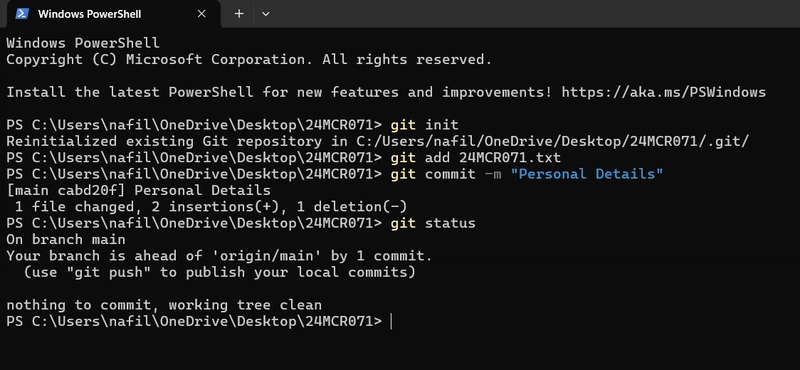Click the 'Copyright (C) Microsoft Corporation' line

tap(249, 60)
